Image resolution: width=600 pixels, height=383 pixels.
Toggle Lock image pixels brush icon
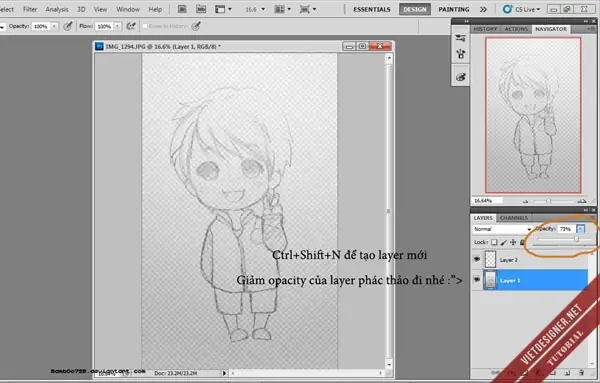[x=504, y=242]
